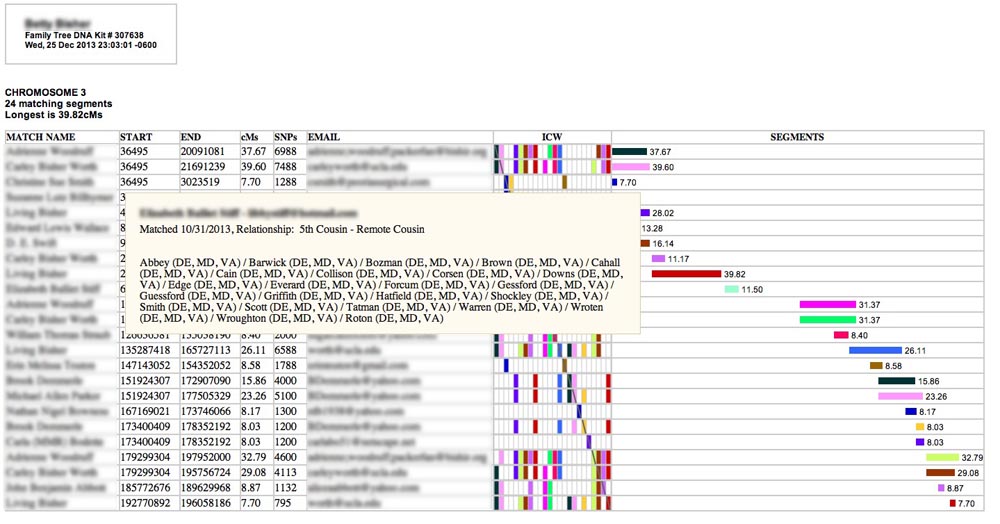Click the EMAIL column header

point(324,137)
